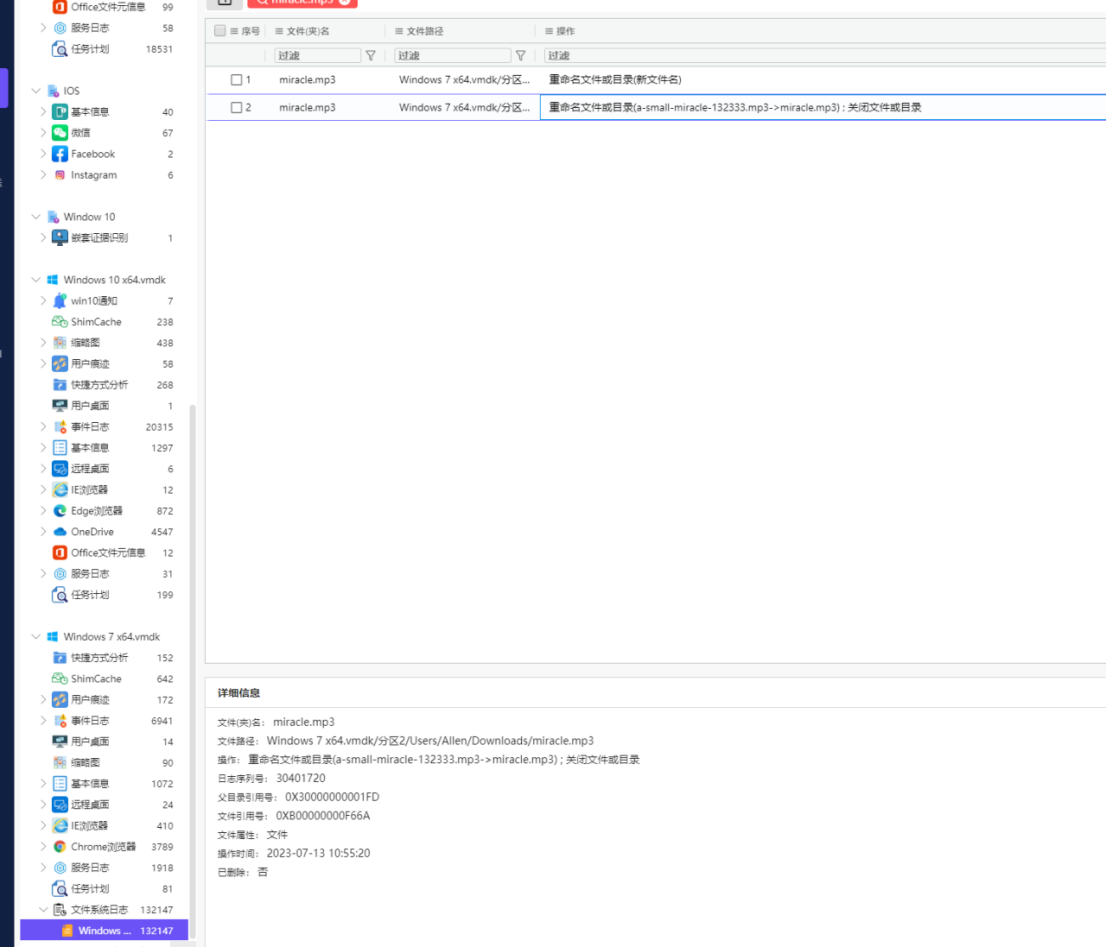Check the checkbox for row 1 miracle.mp3
This screenshot has height=948, width=1107.
pos(237,80)
